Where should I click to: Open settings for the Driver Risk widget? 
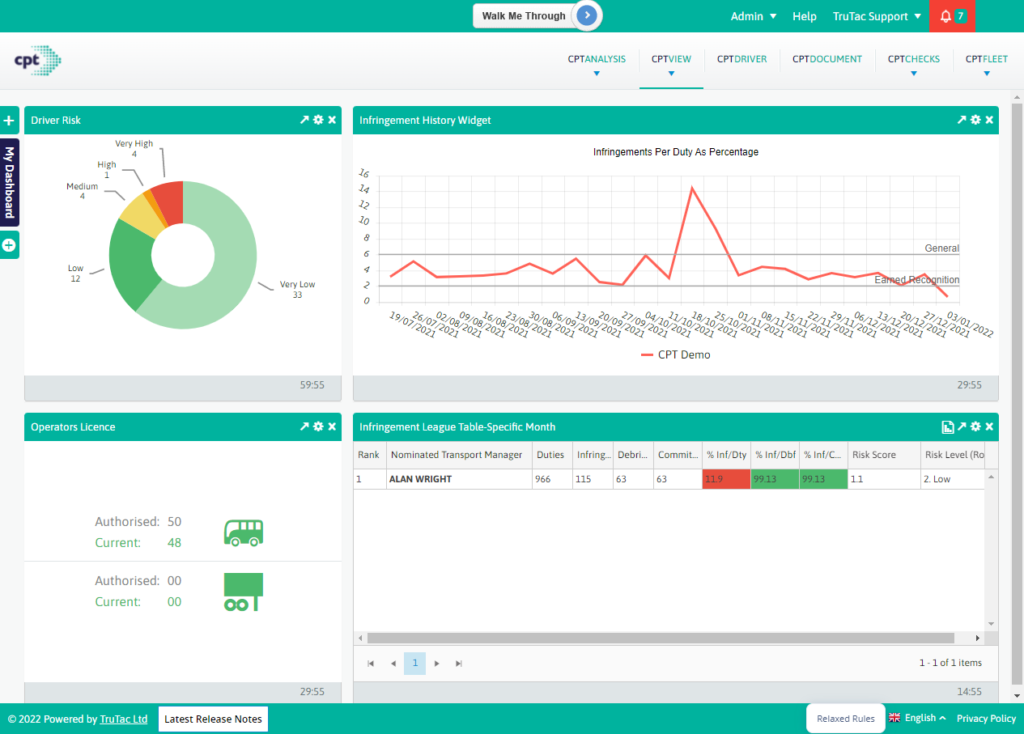pos(318,119)
